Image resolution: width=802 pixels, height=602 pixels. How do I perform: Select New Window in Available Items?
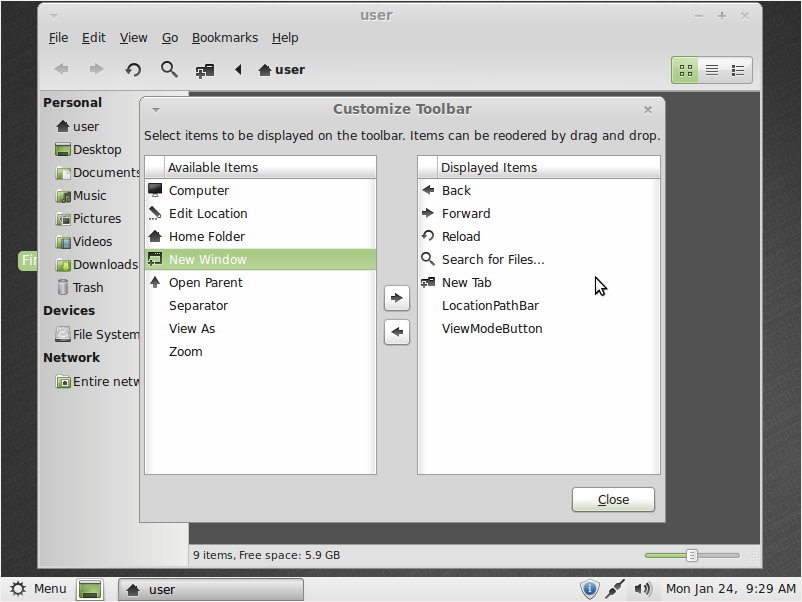(260, 259)
